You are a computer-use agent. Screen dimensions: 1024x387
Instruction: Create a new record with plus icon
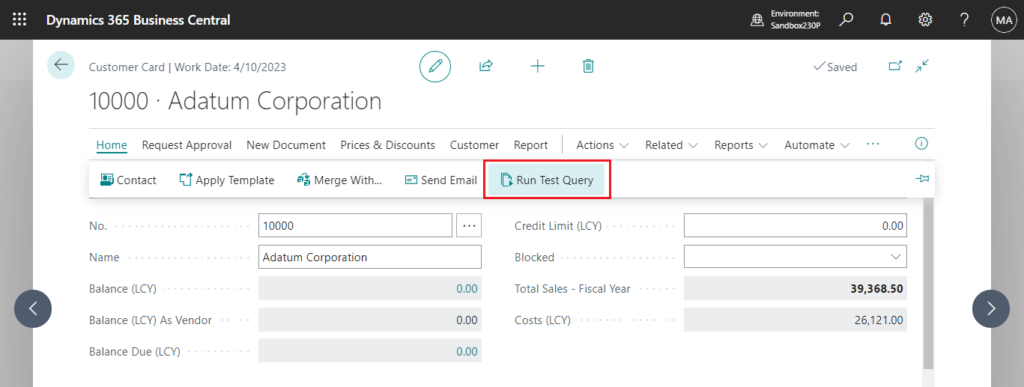point(537,66)
